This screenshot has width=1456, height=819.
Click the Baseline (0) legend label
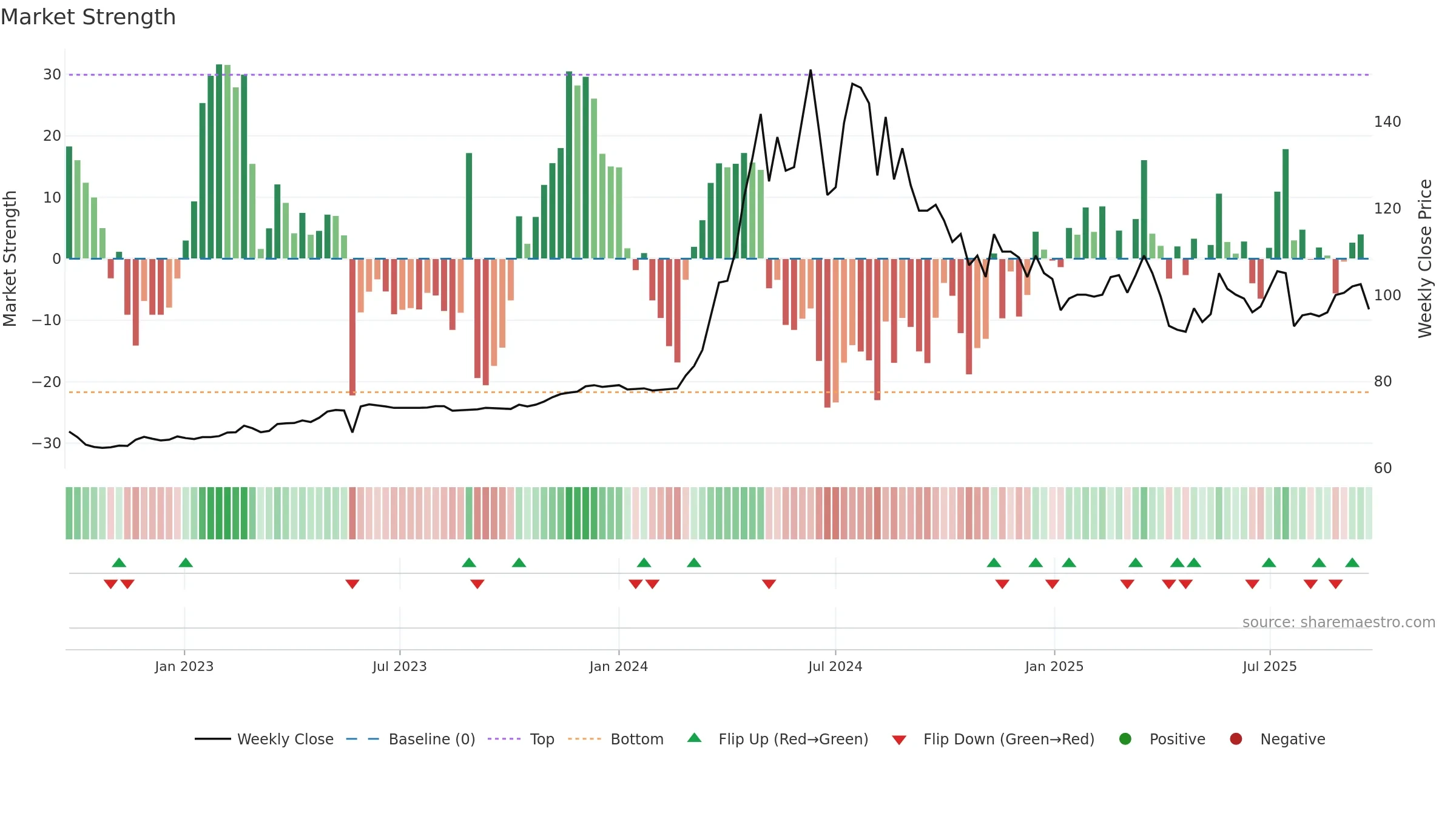pyautogui.click(x=431, y=739)
